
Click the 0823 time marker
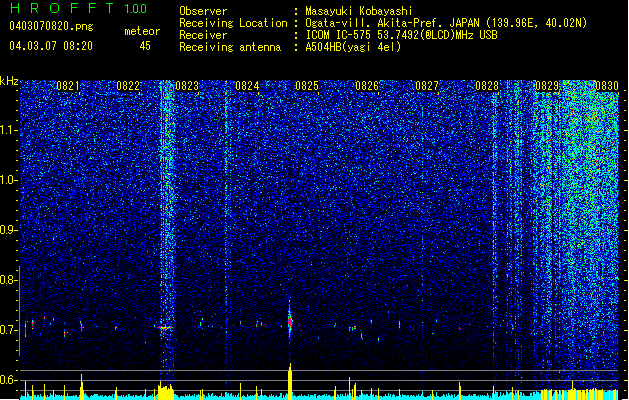tap(187, 86)
